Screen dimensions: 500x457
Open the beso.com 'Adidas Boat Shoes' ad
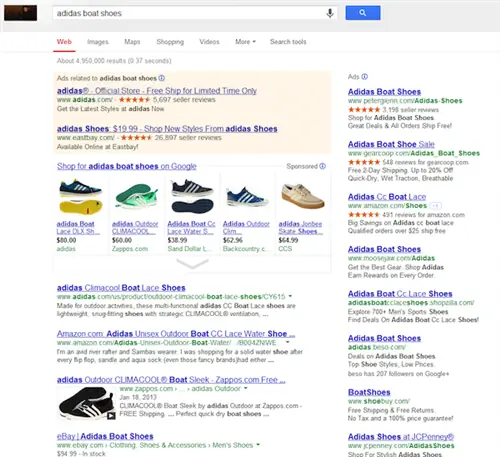[x=384, y=338]
